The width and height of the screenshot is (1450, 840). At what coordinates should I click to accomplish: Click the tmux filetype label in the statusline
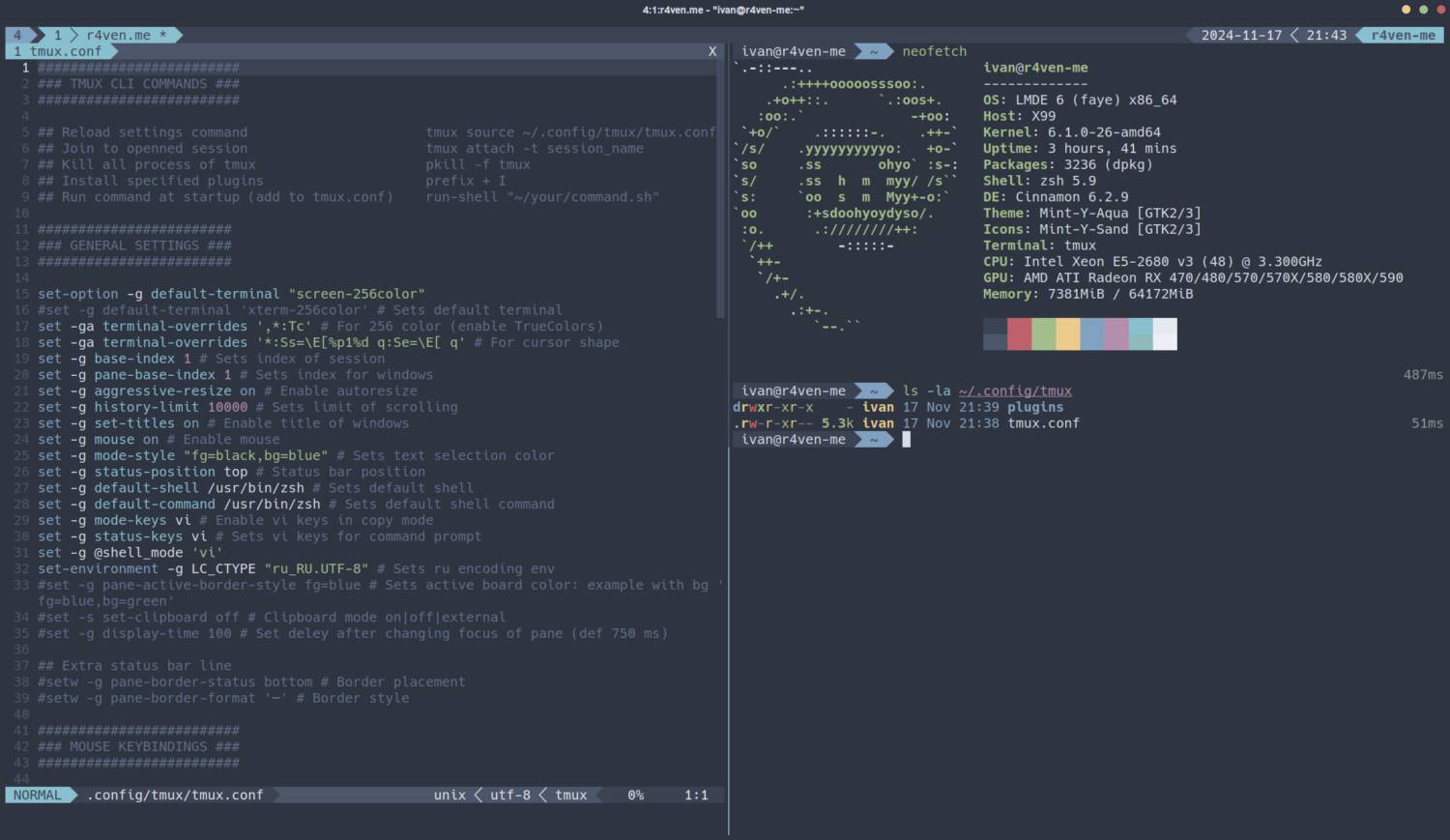click(x=570, y=795)
